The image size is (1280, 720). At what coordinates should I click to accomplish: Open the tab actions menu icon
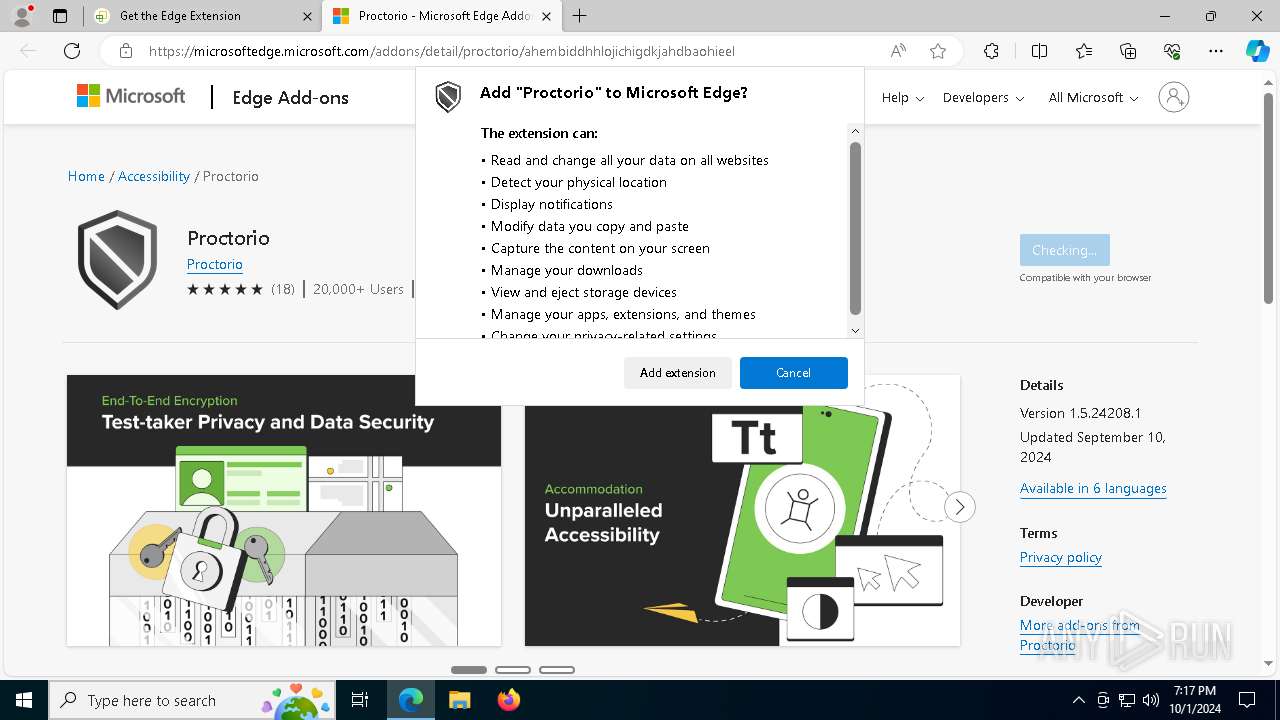(60, 16)
